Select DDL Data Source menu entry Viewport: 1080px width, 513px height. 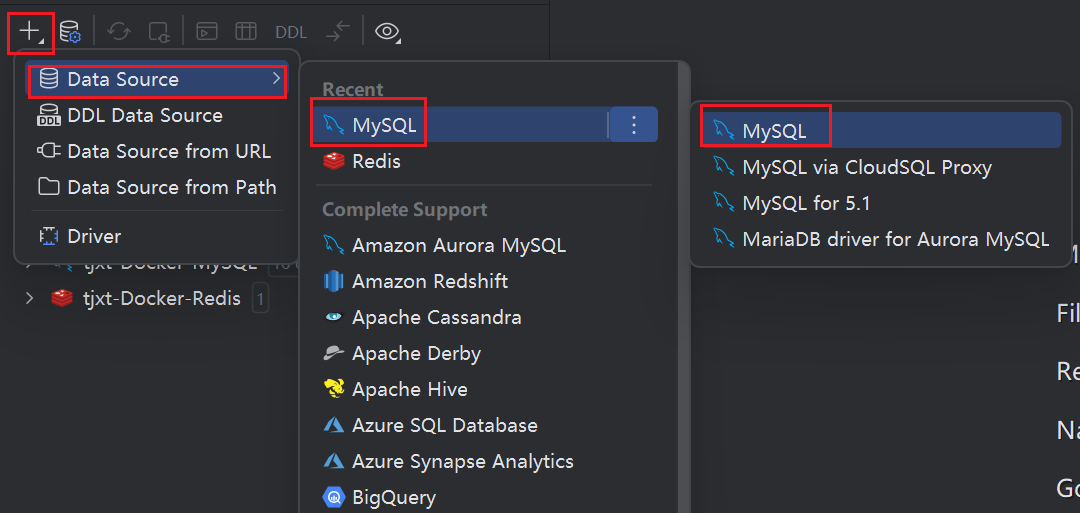[156, 116]
